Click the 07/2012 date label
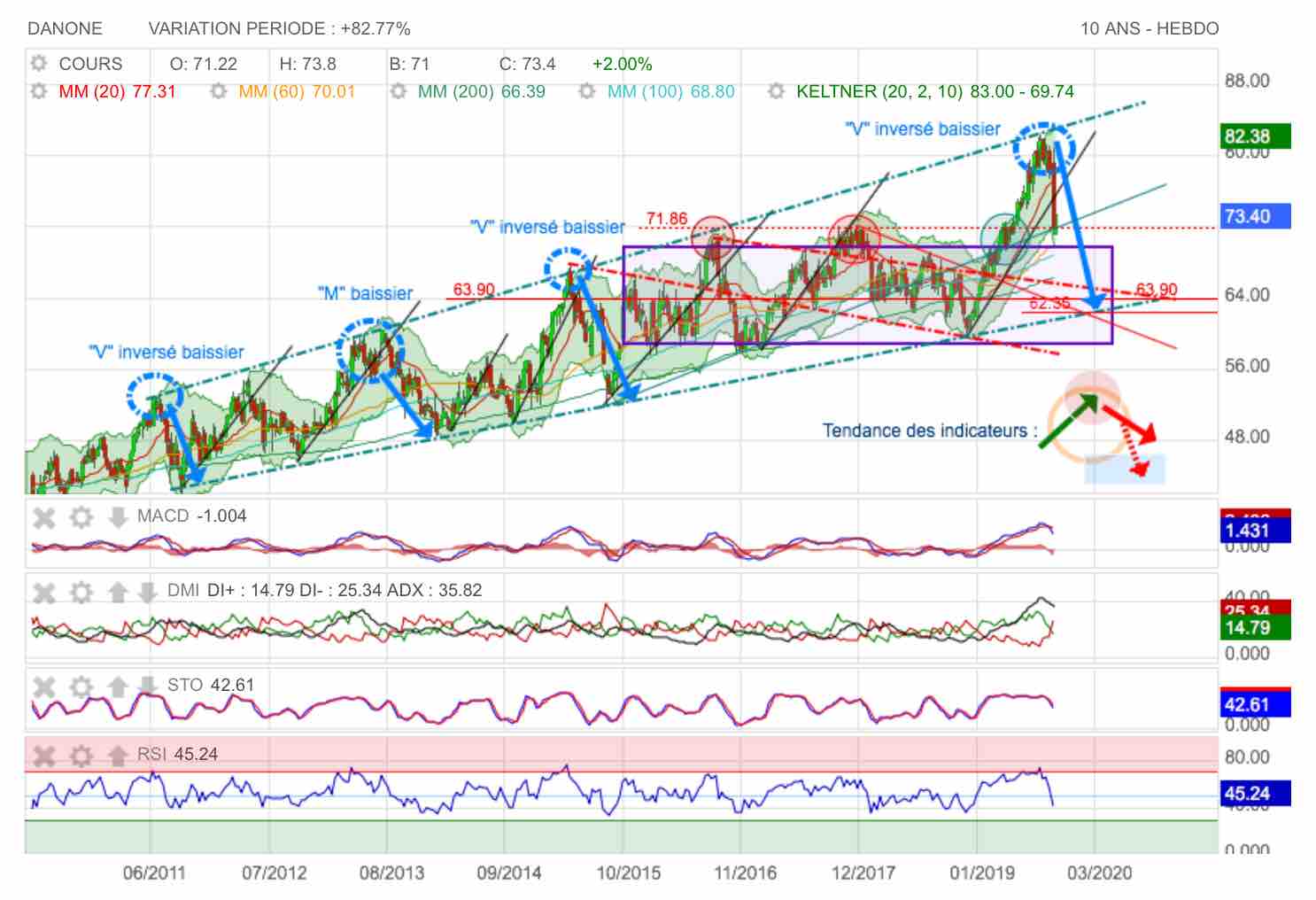Viewport: 1316px width, 900px height. coord(274,873)
